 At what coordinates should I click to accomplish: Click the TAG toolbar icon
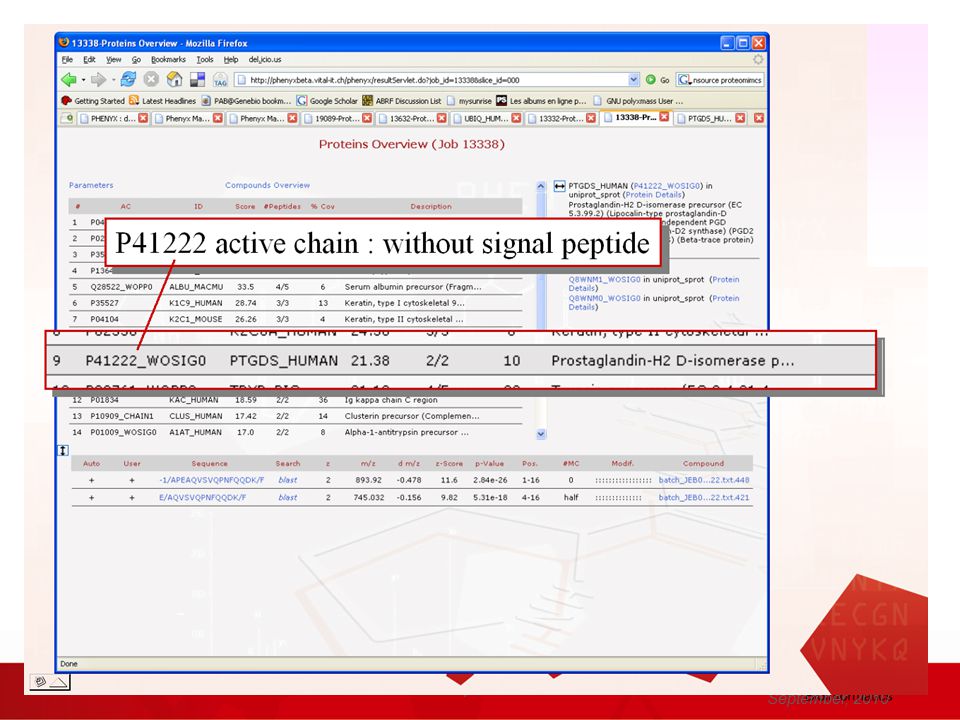click(x=220, y=80)
